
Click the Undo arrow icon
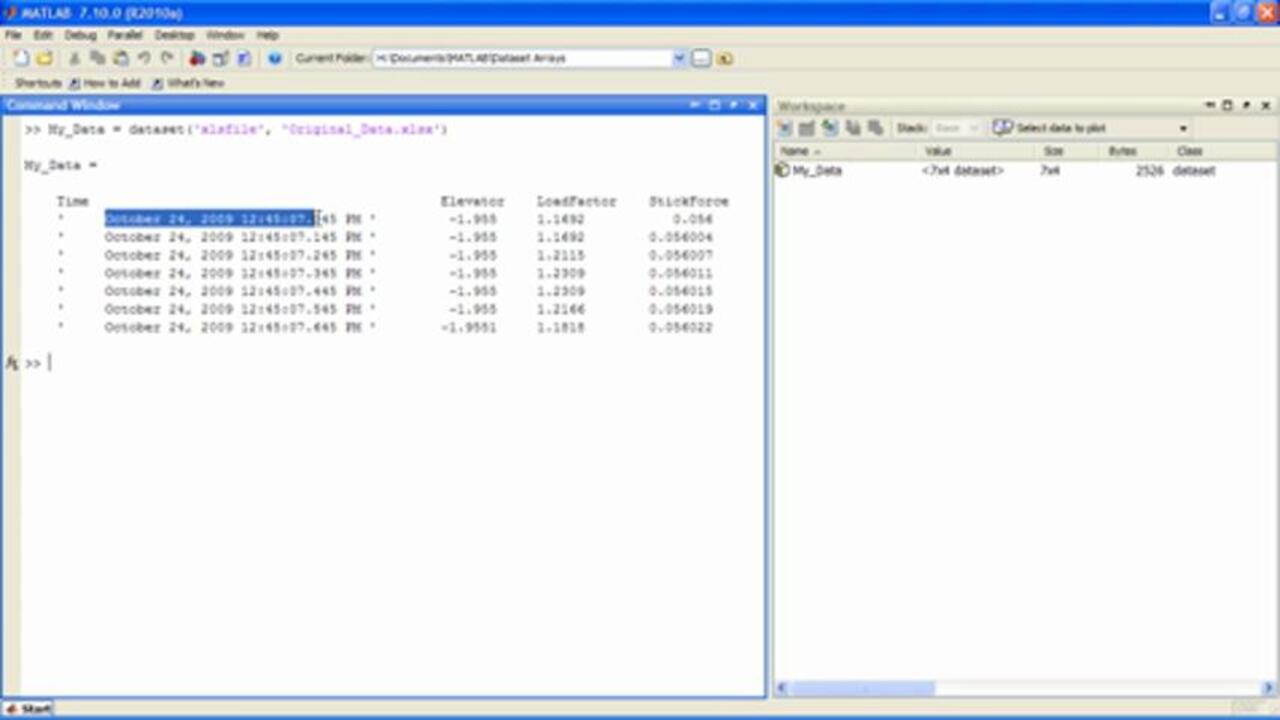[x=144, y=59]
